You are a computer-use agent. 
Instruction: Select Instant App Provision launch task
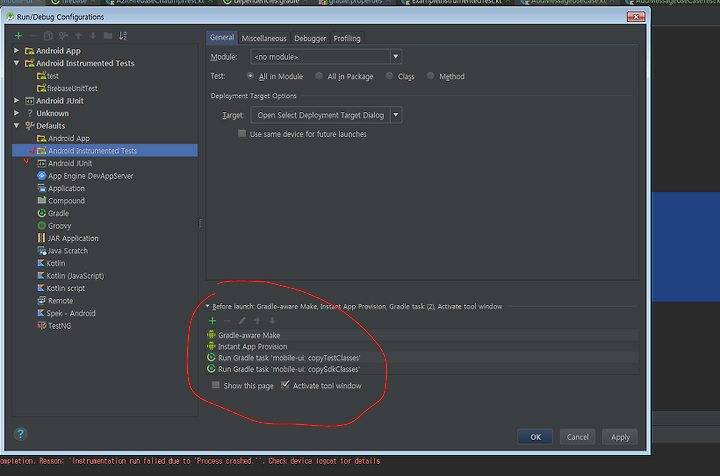(x=422, y=347)
